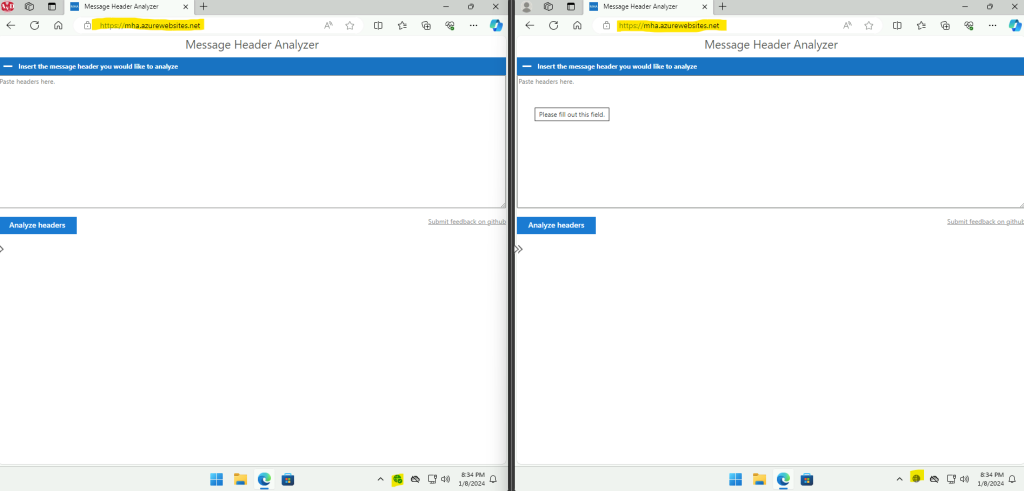Click Analyze headers button in right window

556,225
